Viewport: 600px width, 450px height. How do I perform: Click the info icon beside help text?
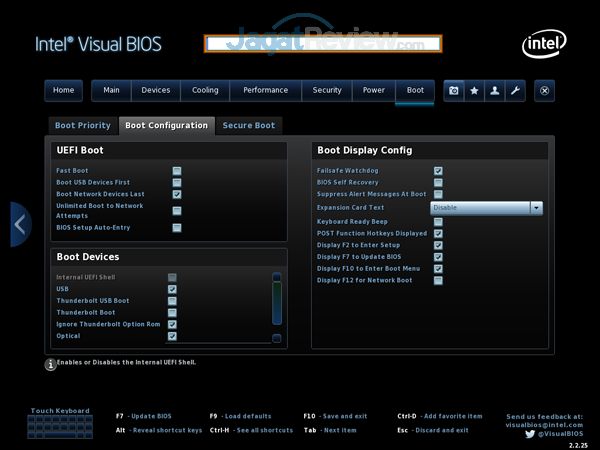(x=50, y=365)
